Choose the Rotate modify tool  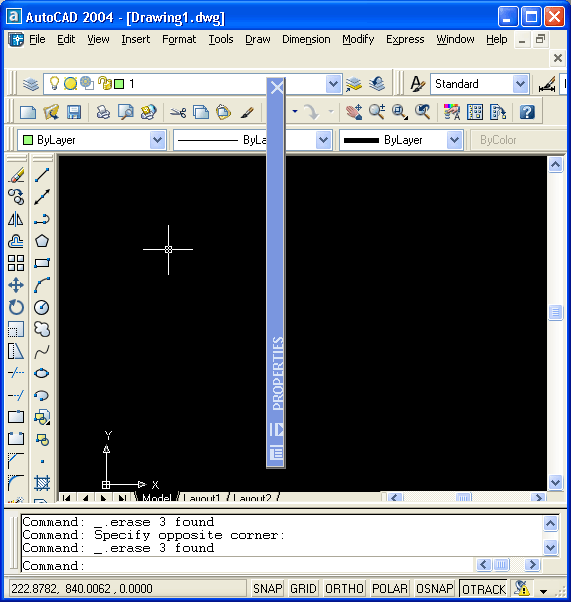tap(16, 307)
